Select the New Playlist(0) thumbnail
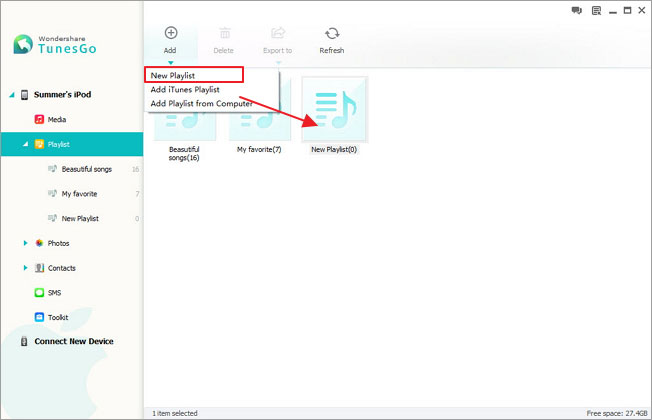The width and height of the screenshot is (652, 420). pos(334,110)
